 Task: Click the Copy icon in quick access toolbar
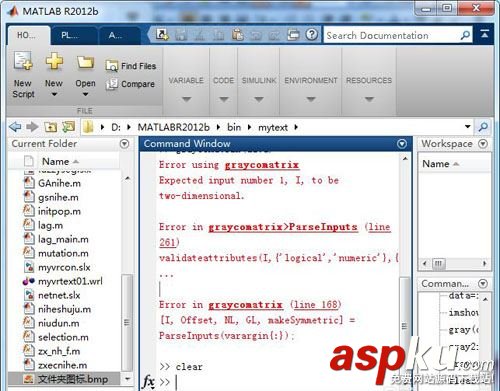click(219, 35)
